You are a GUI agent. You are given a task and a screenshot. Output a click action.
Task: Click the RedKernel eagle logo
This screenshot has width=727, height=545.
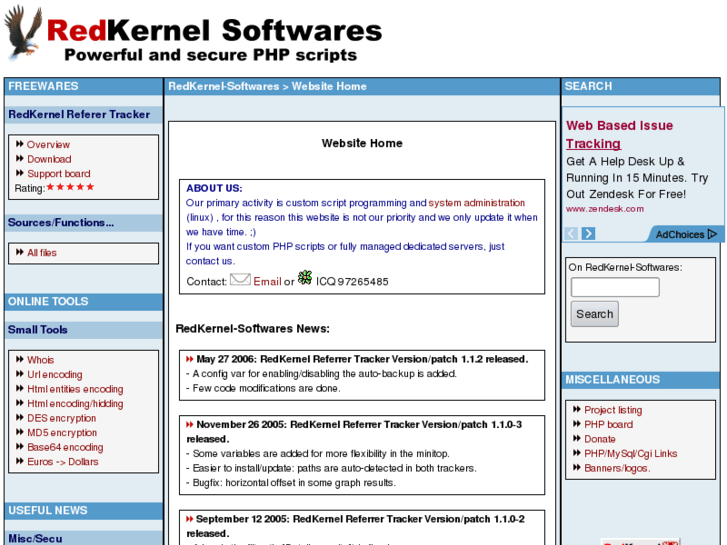click(23, 32)
